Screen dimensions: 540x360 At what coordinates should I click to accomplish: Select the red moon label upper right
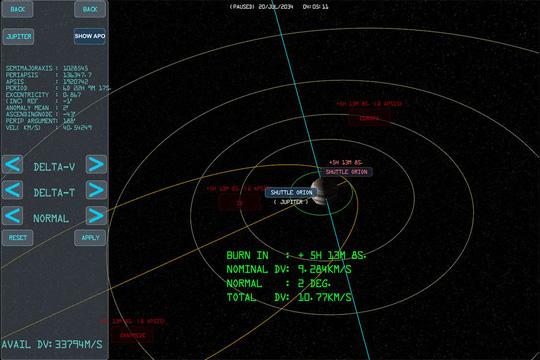pos(369,118)
